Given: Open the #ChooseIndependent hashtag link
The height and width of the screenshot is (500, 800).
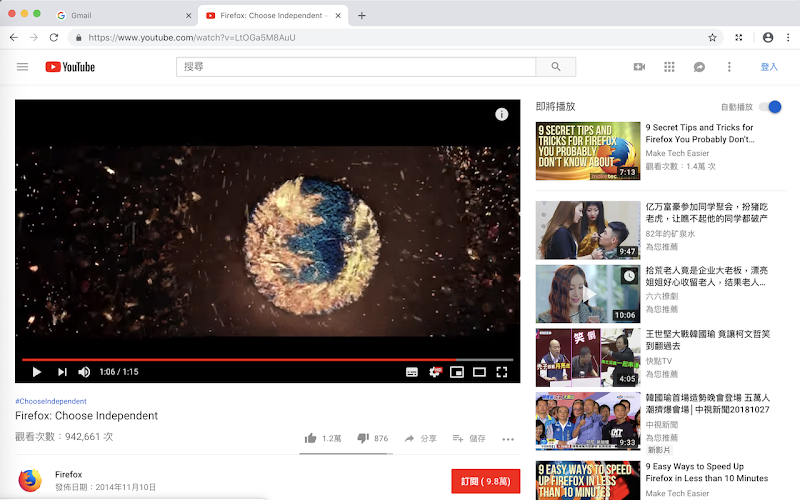Looking at the screenshot, I should tap(51, 401).
